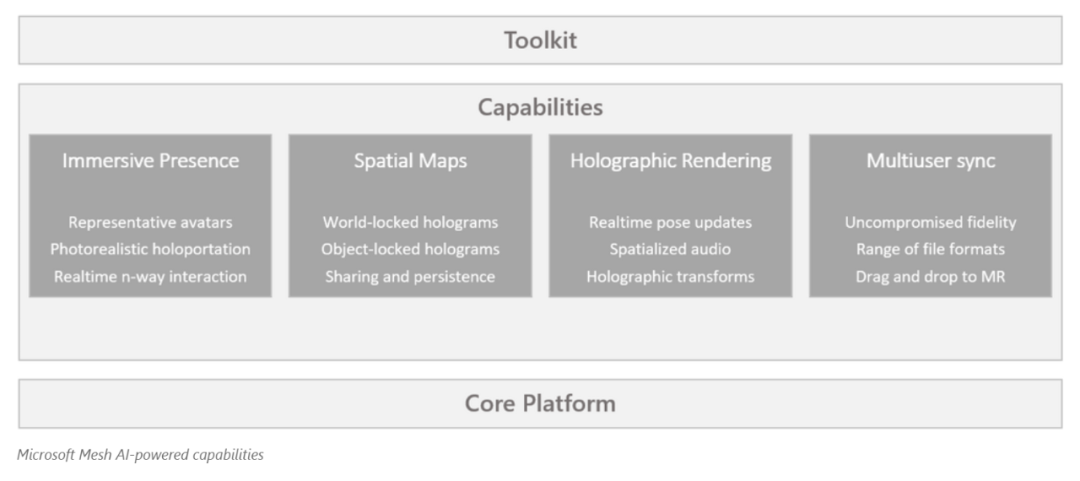Click Holographic transforms line
The image size is (1080, 481).
pyautogui.click(x=671, y=276)
